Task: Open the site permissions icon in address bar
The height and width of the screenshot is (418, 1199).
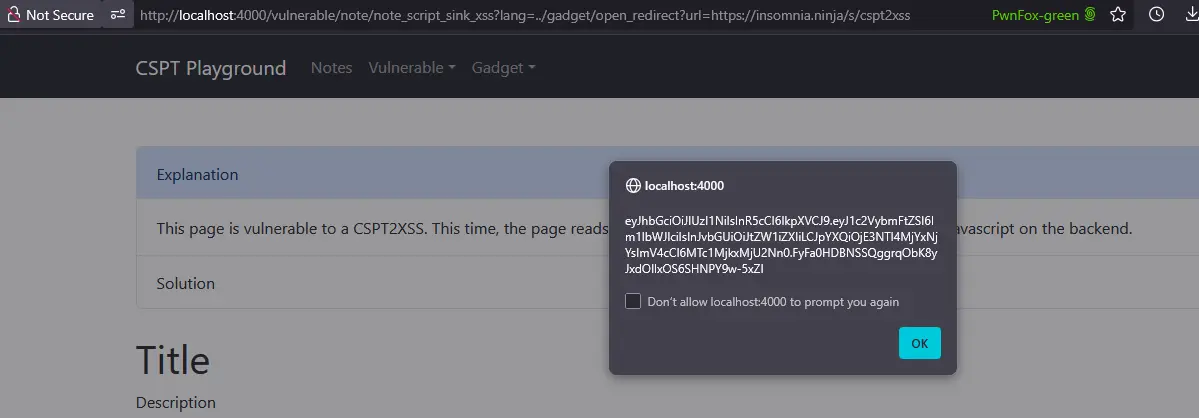Action: coord(118,15)
